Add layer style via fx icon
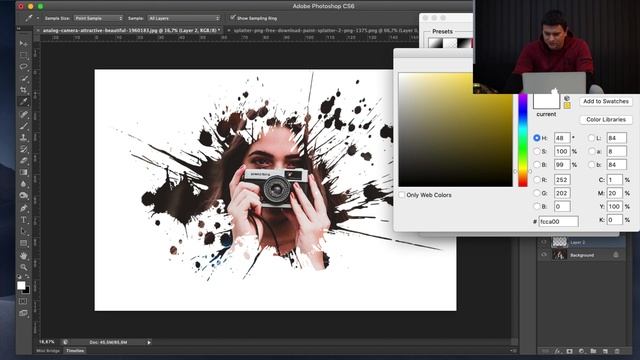The image size is (640, 360). click(558, 351)
